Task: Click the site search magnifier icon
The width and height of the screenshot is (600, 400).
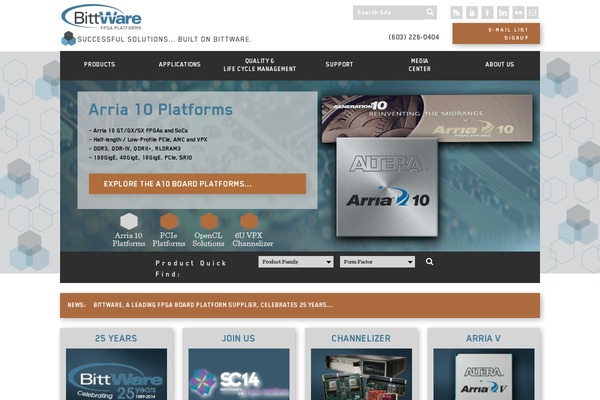Action: (x=430, y=13)
